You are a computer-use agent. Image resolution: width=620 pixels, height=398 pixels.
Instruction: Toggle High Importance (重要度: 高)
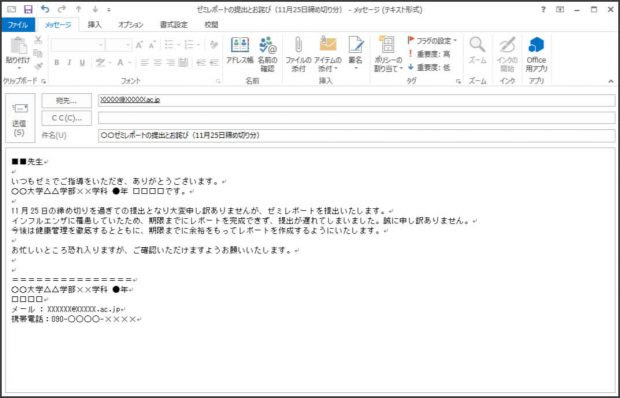[x=429, y=54]
